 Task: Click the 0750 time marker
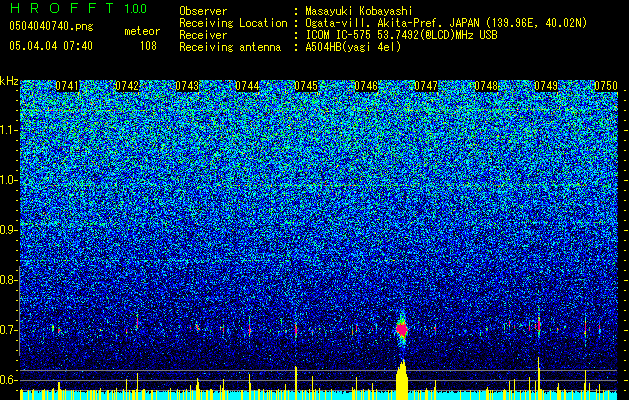tap(606, 86)
